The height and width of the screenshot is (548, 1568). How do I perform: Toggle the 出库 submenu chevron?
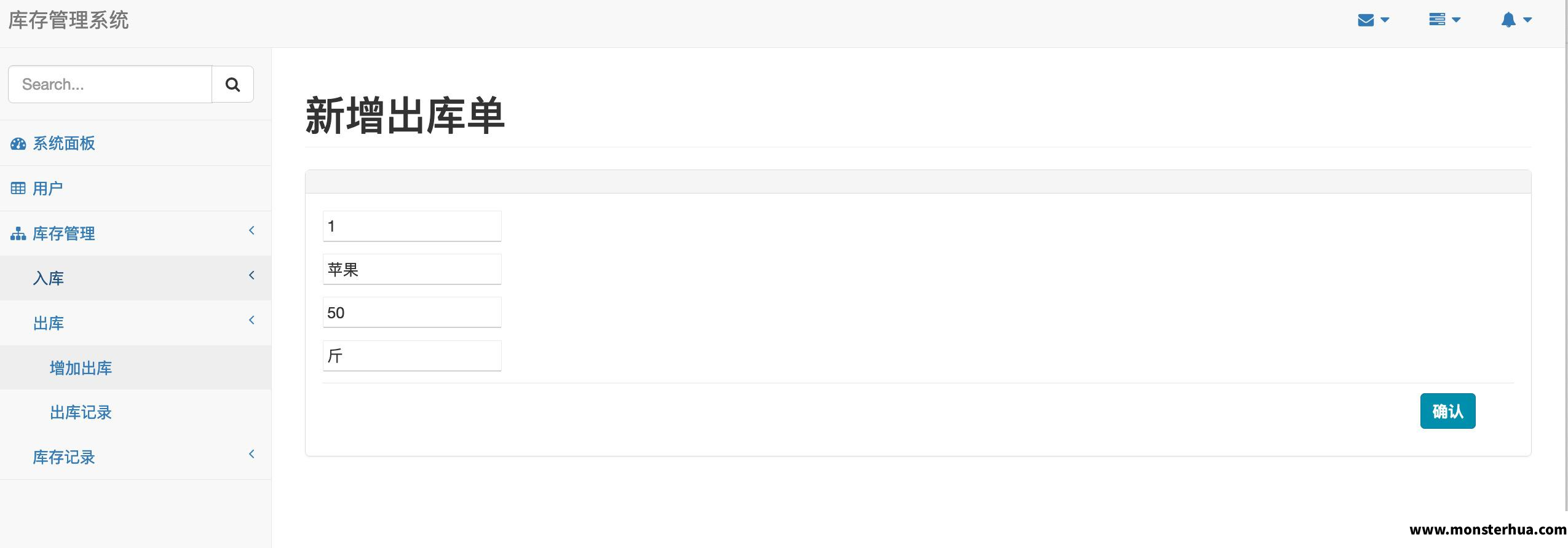tap(251, 320)
